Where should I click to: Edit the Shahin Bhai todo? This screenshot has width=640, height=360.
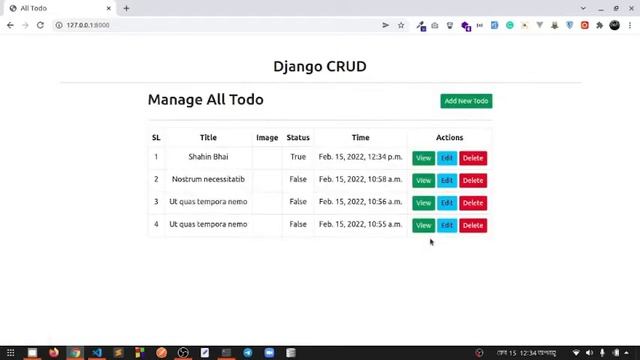(x=447, y=158)
